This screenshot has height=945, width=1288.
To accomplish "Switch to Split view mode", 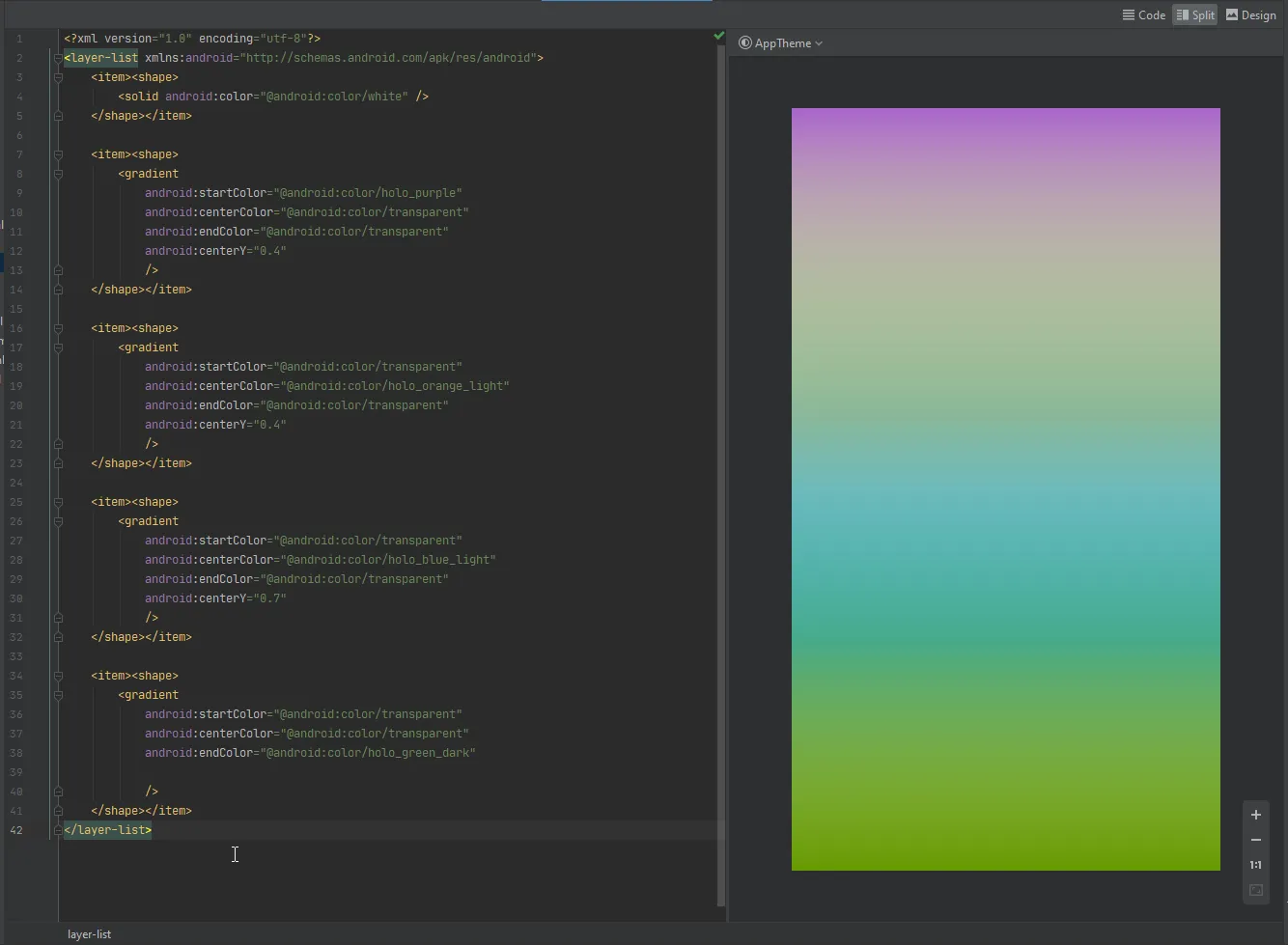I will (x=1194, y=15).
